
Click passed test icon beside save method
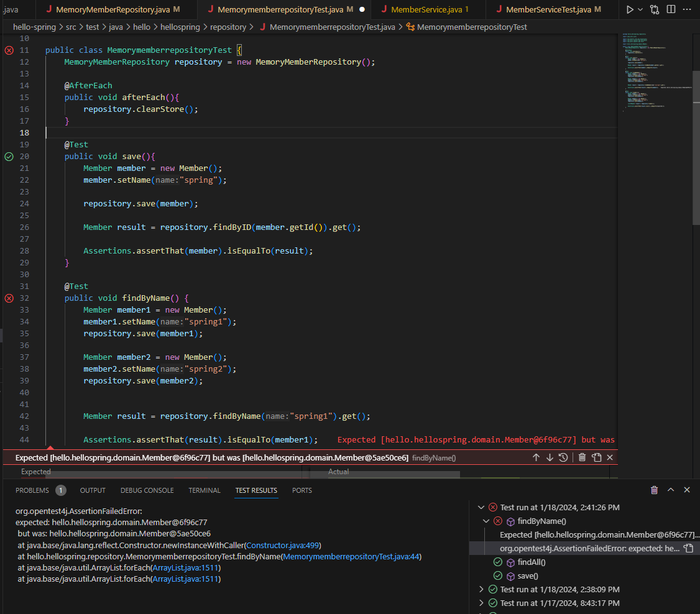point(9,157)
